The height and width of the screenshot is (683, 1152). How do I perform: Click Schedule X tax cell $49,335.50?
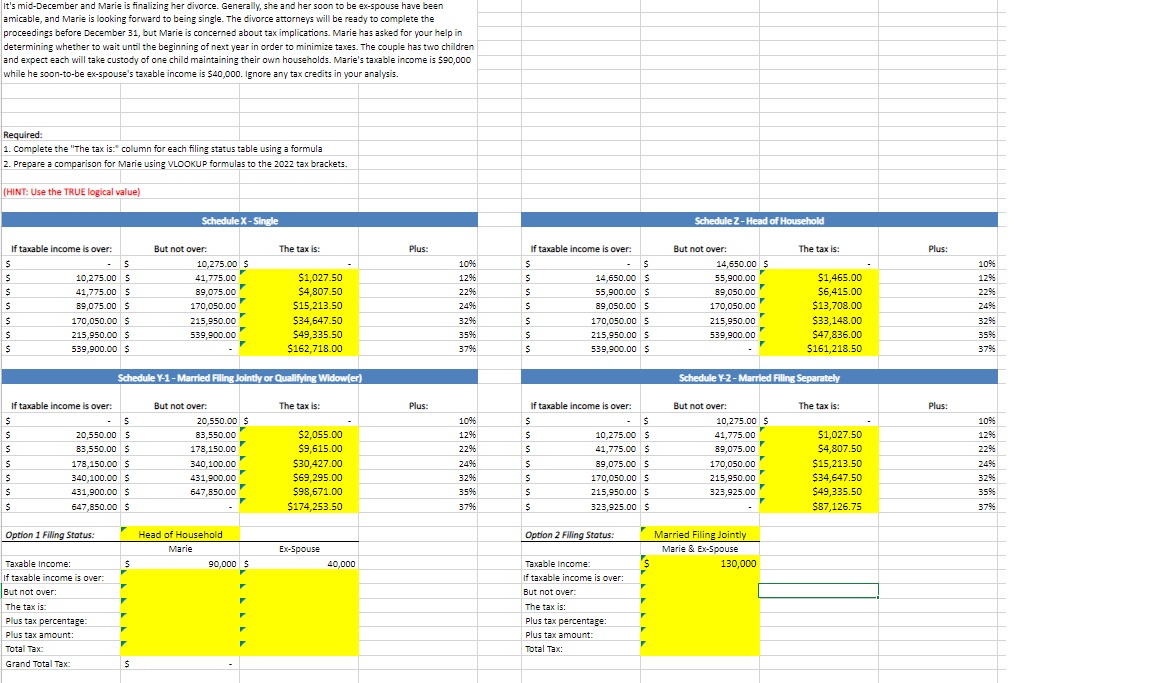pyautogui.click(x=299, y=334)
